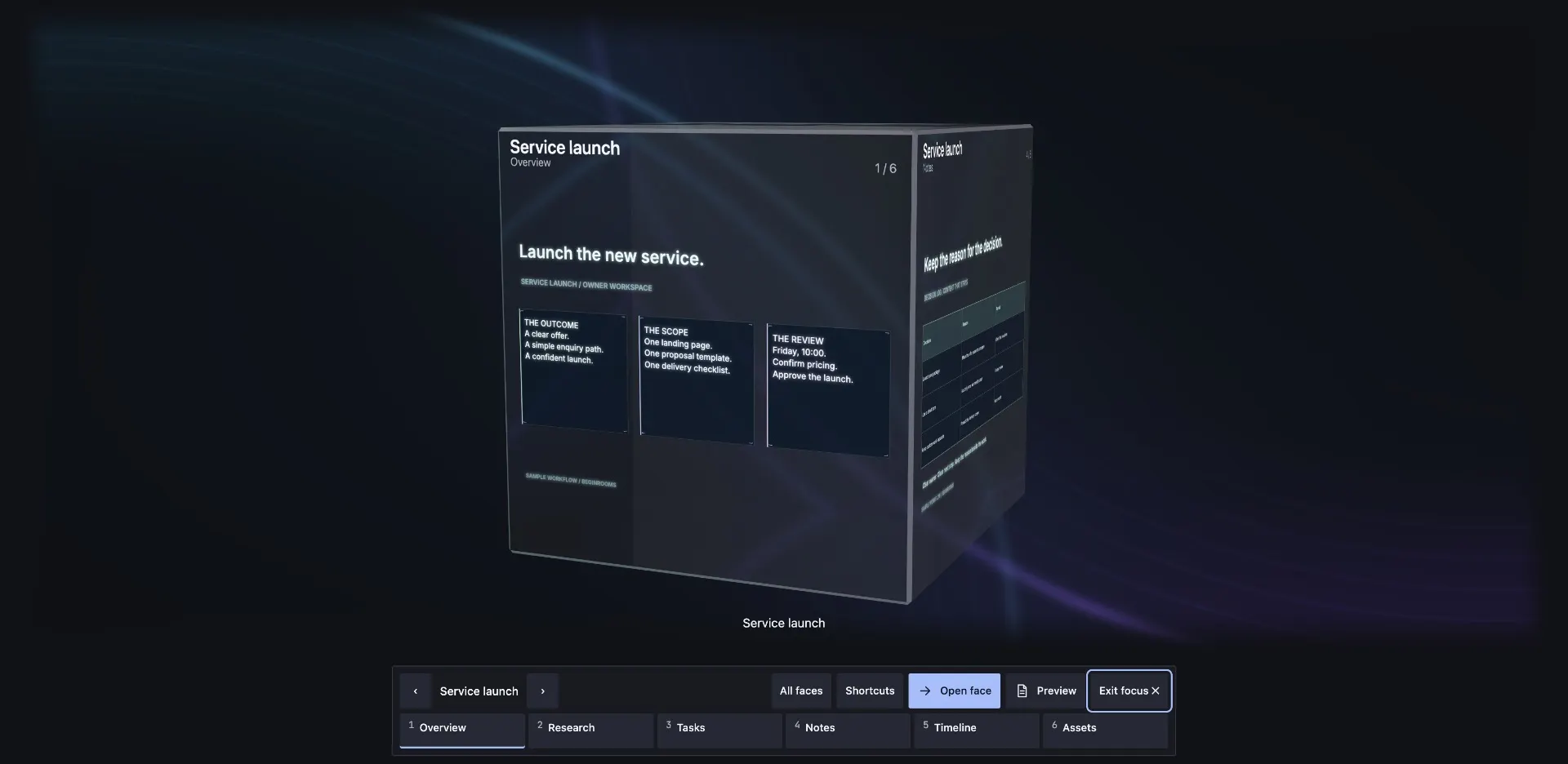The image size is (1568, 764).
Task: Click "SERVICE LAUNCH / OWNER WORKSPACE" subtitle
Action: click(586, 284)
